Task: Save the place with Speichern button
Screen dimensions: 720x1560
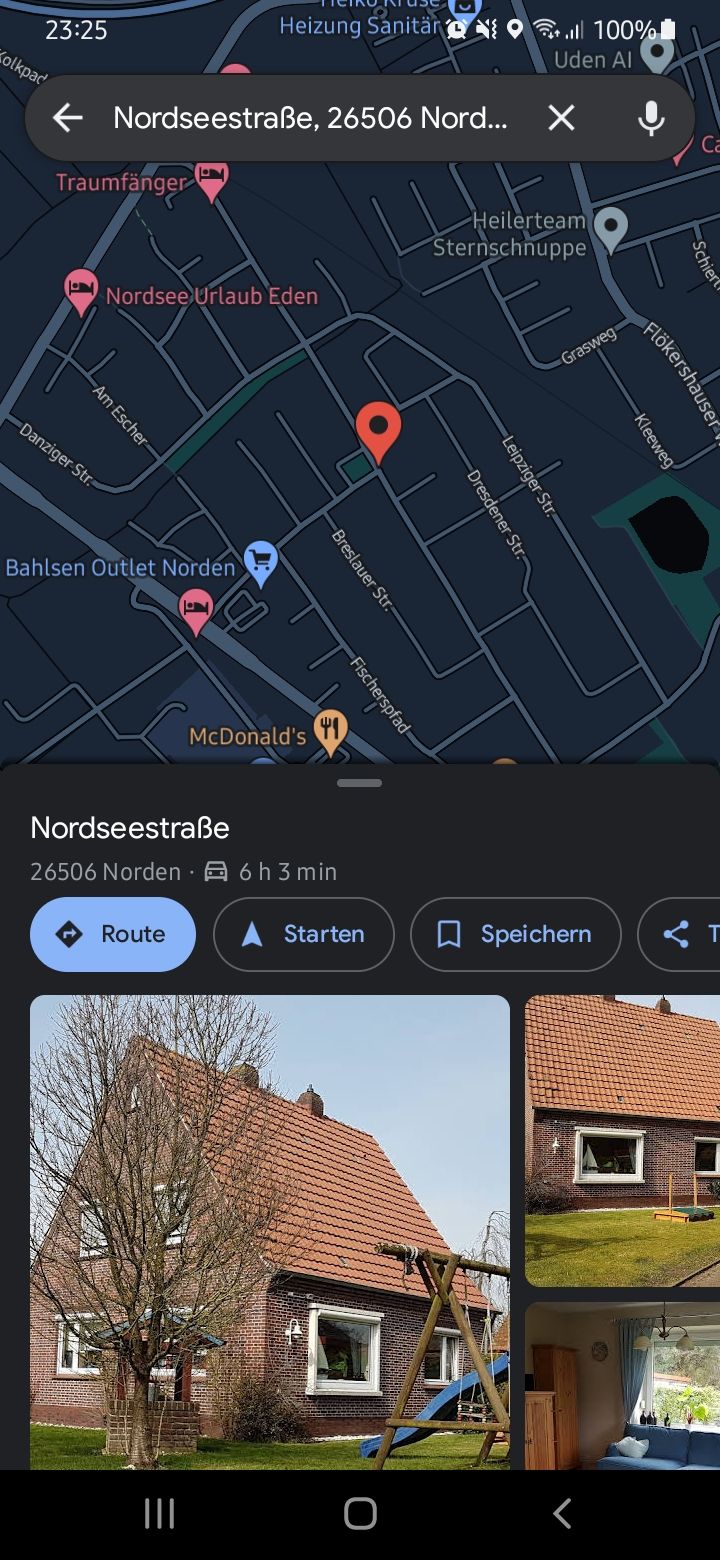Action: click(516, 934)
